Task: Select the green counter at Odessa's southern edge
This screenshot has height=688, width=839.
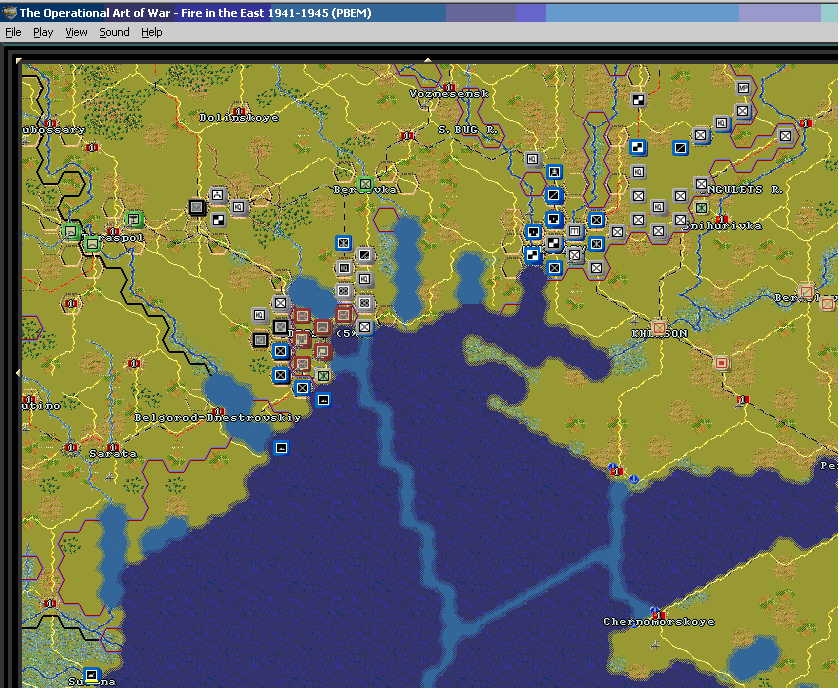Action: 323,376
